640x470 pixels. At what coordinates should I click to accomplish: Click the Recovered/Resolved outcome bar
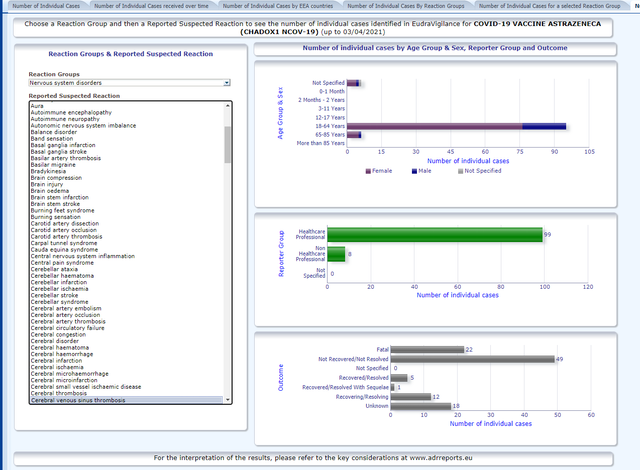(x=399, y=378)
